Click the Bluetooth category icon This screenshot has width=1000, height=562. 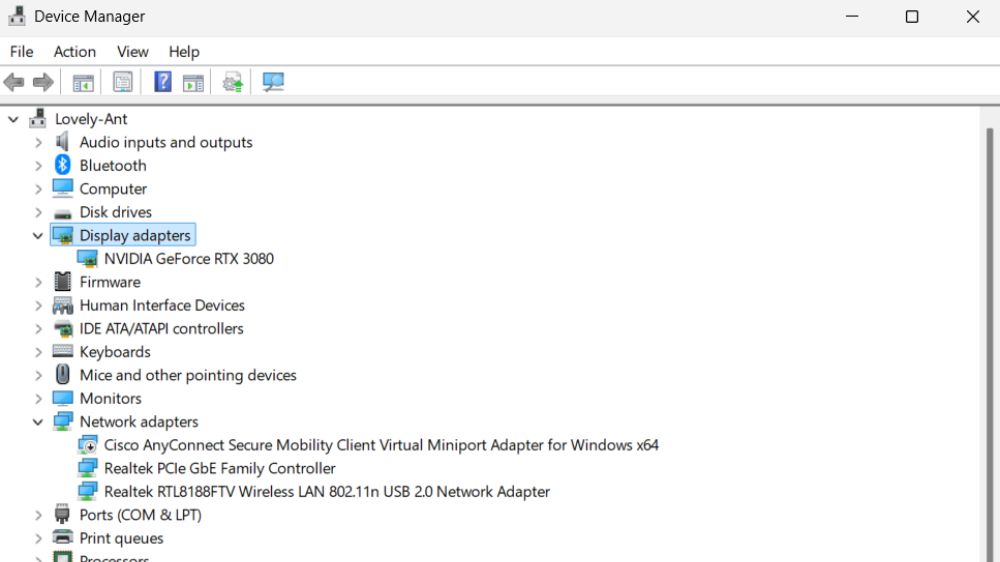click(62, 165)
